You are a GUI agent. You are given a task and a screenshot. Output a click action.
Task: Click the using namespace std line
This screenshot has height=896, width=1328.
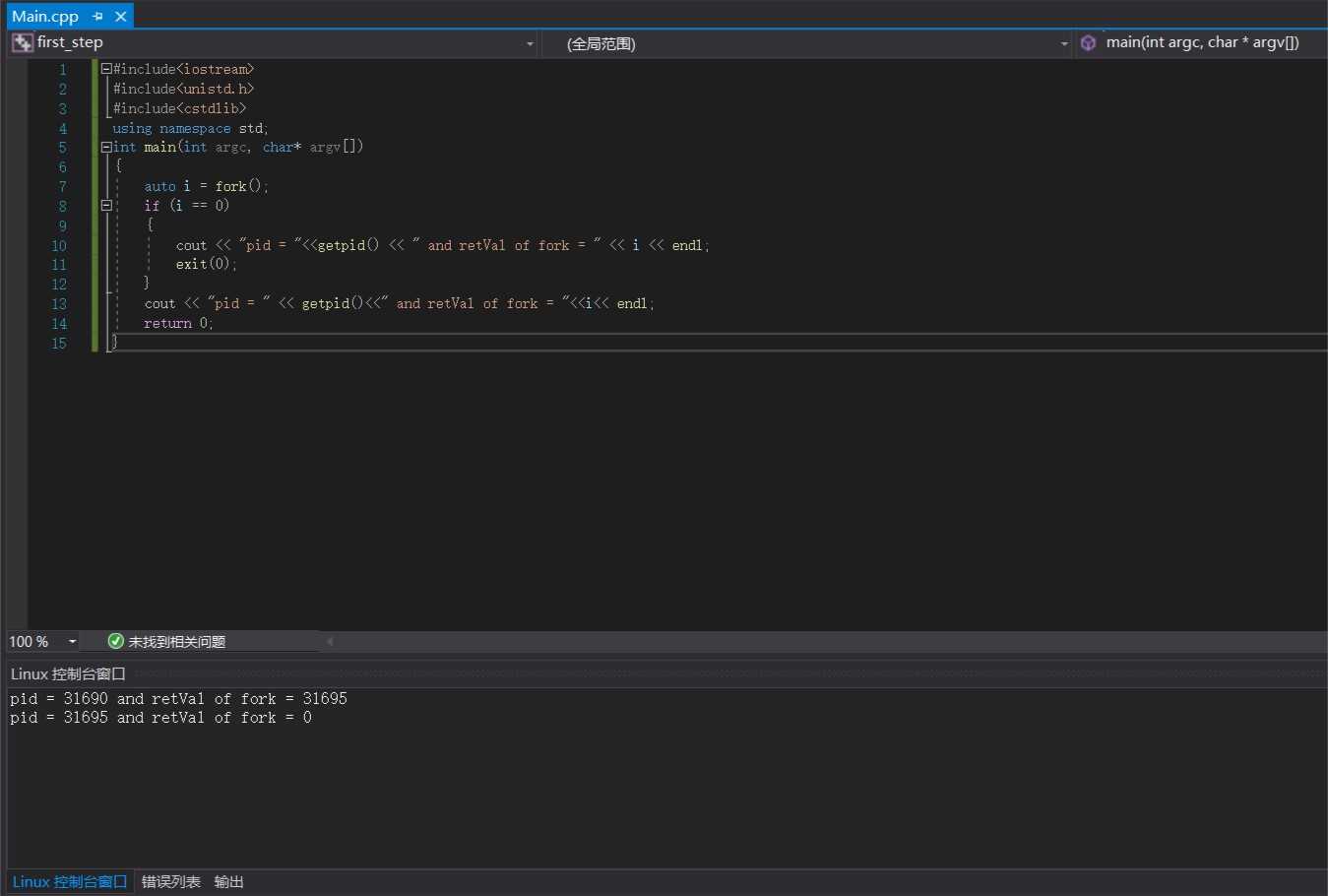190,128
